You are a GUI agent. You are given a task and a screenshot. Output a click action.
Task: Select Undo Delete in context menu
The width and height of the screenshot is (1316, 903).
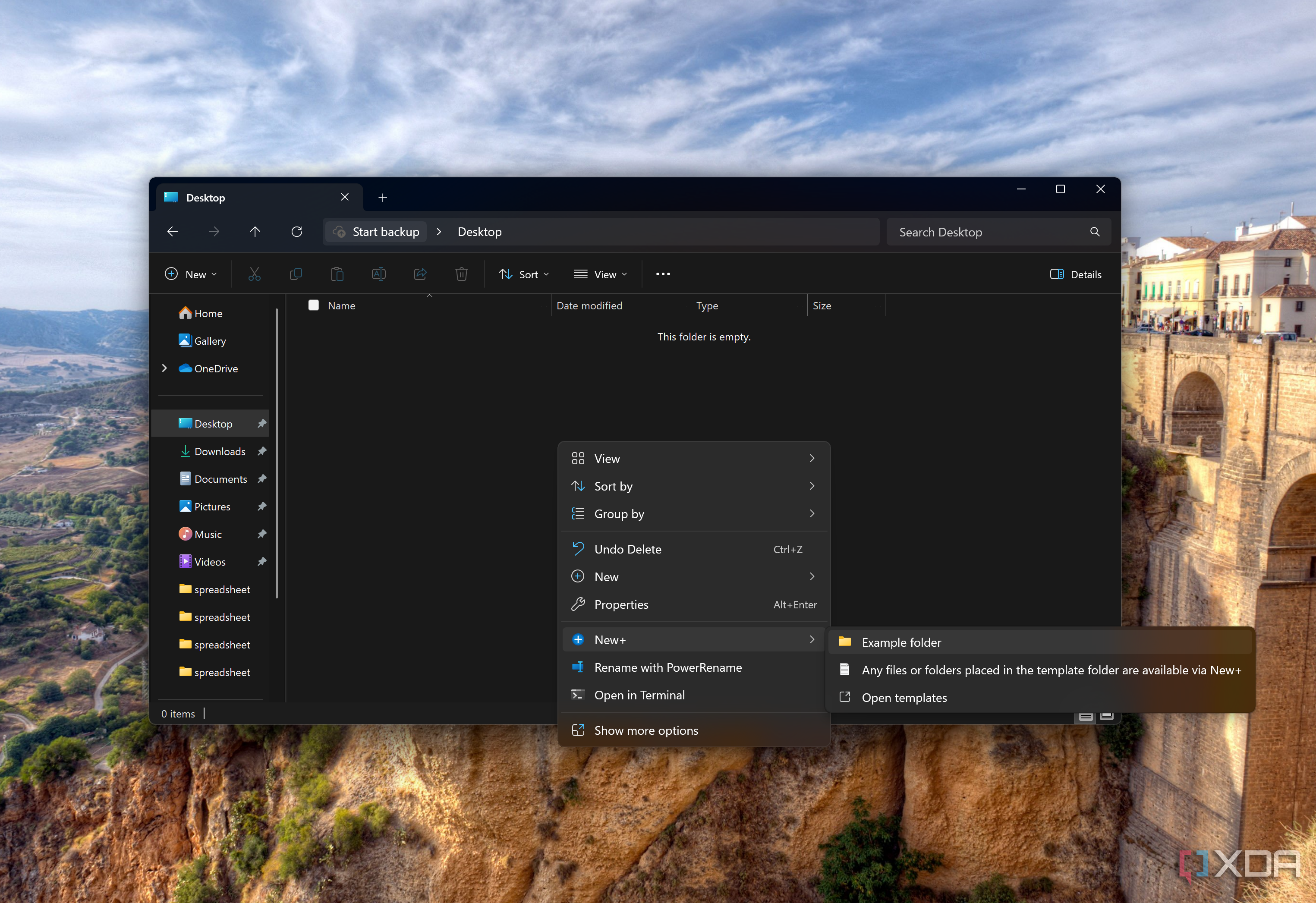[x=694, y=549]
